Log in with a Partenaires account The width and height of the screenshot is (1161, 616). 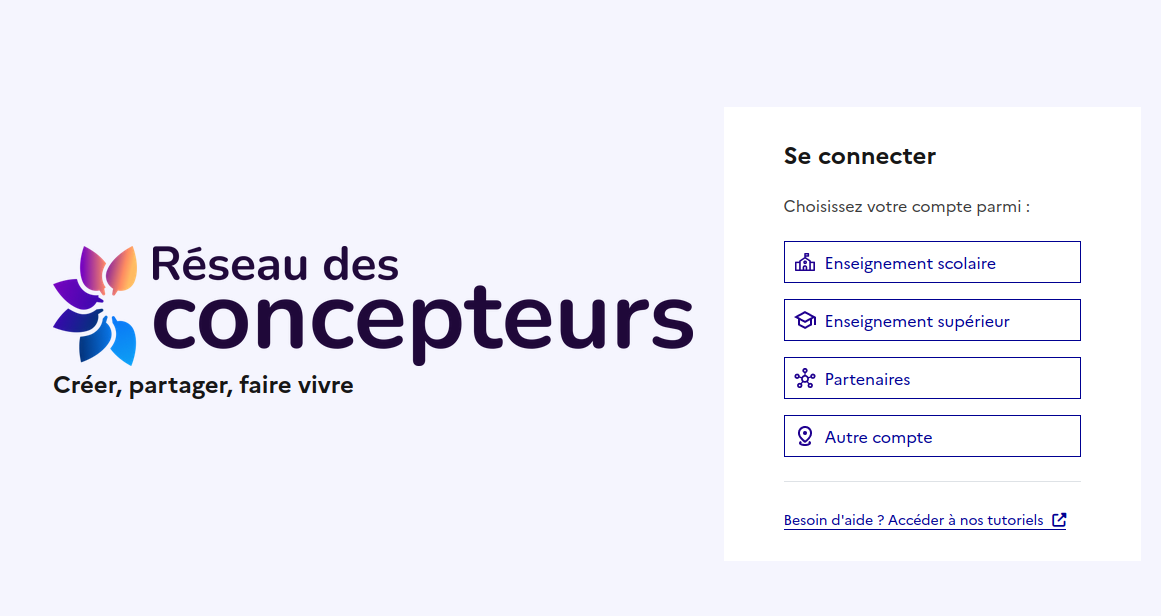point(932,378)
